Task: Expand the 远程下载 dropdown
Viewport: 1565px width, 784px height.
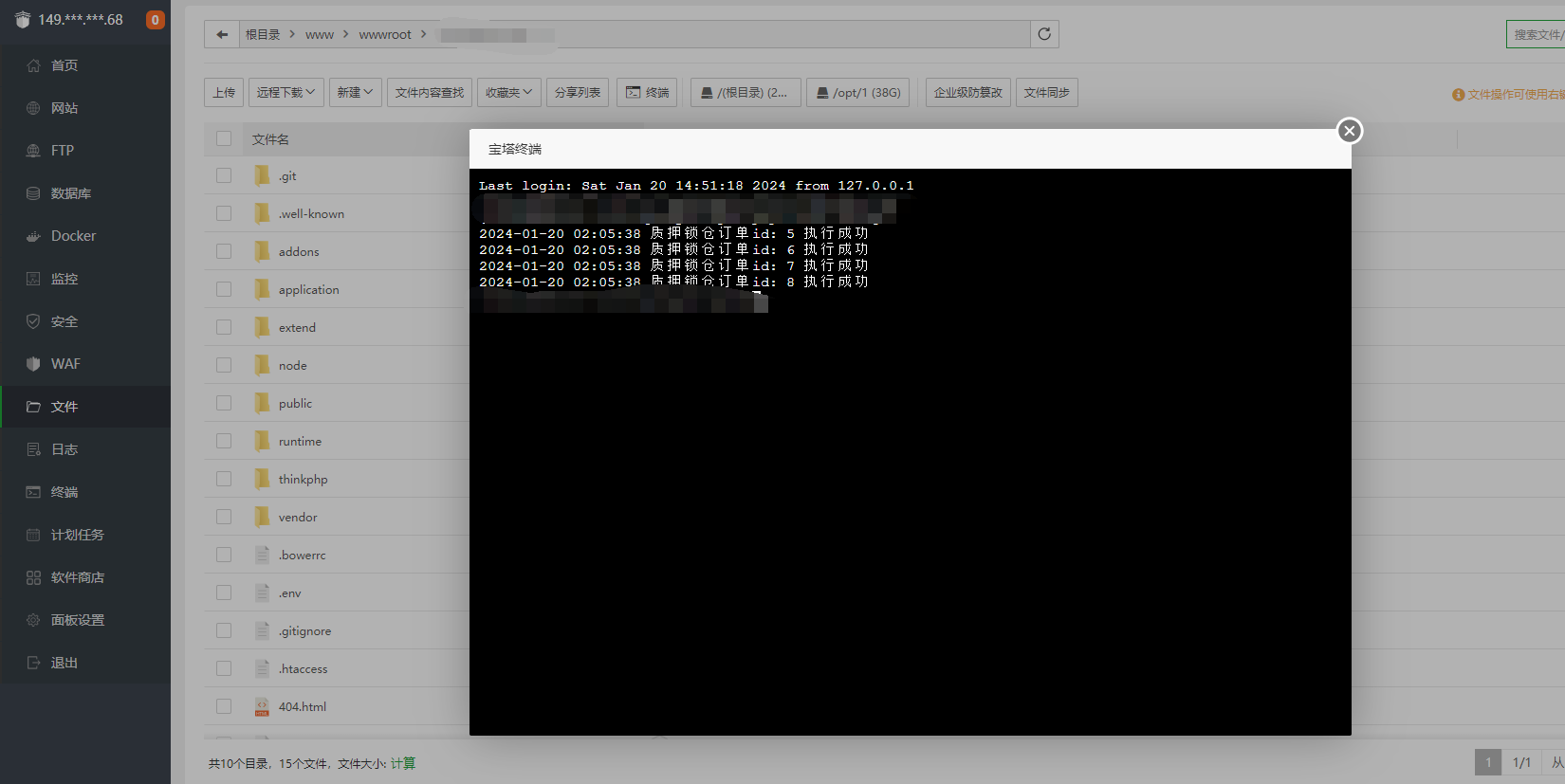Action: [285, 93]
